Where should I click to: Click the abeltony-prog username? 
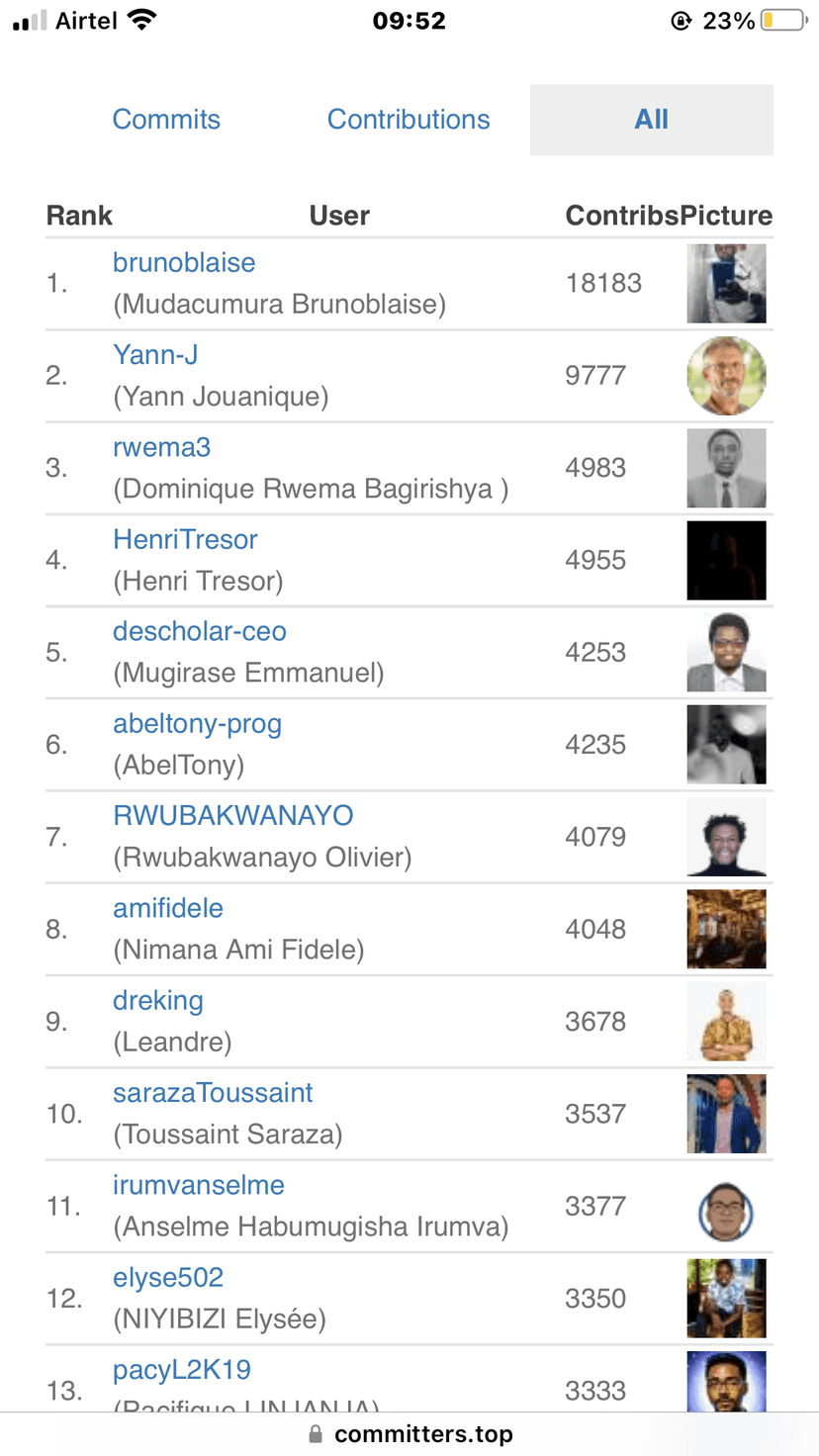(x=197, y=724)
